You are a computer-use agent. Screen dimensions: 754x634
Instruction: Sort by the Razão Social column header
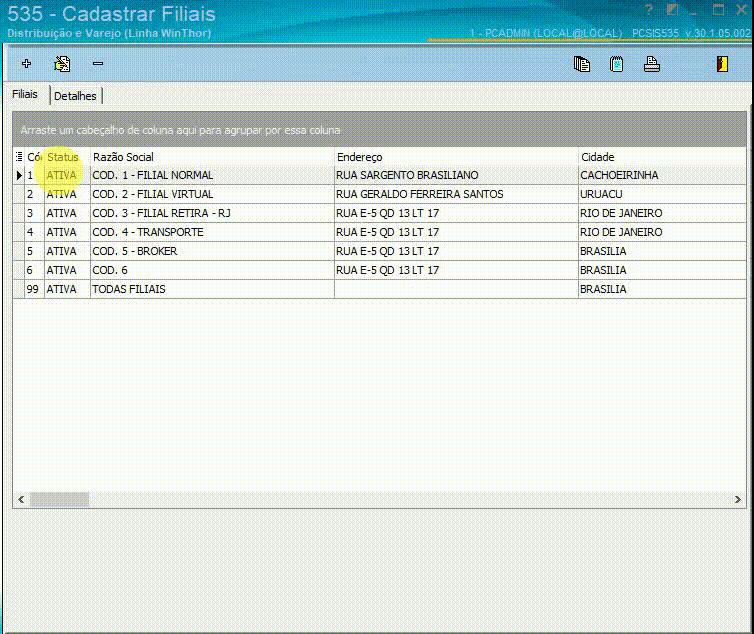pyautogui.click(x=212, y=157)
